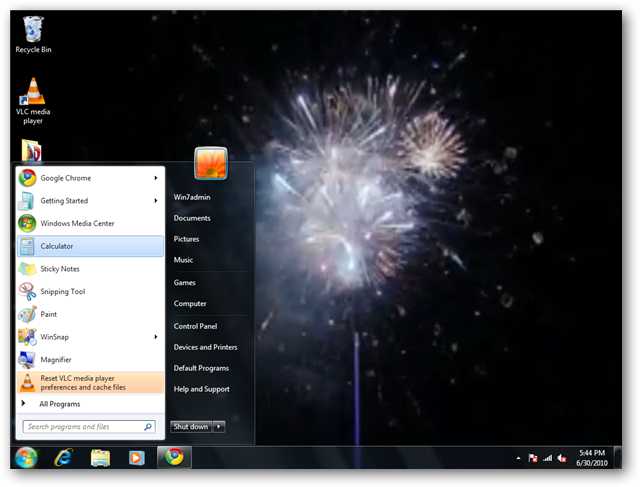Click the WinSnap icon
The width and height of the screenshot is (640, 487).
(27, 337)
